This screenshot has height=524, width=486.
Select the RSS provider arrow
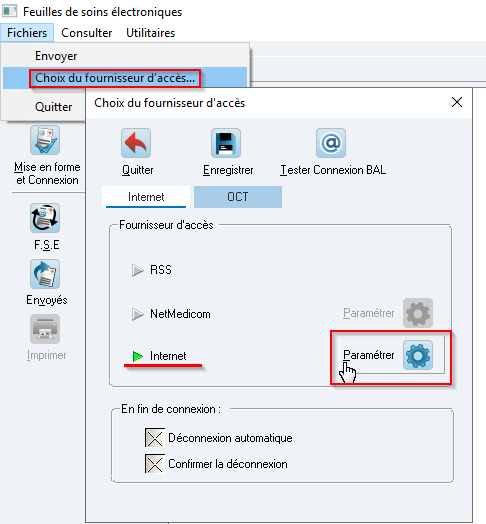click(x=137, y=270)
